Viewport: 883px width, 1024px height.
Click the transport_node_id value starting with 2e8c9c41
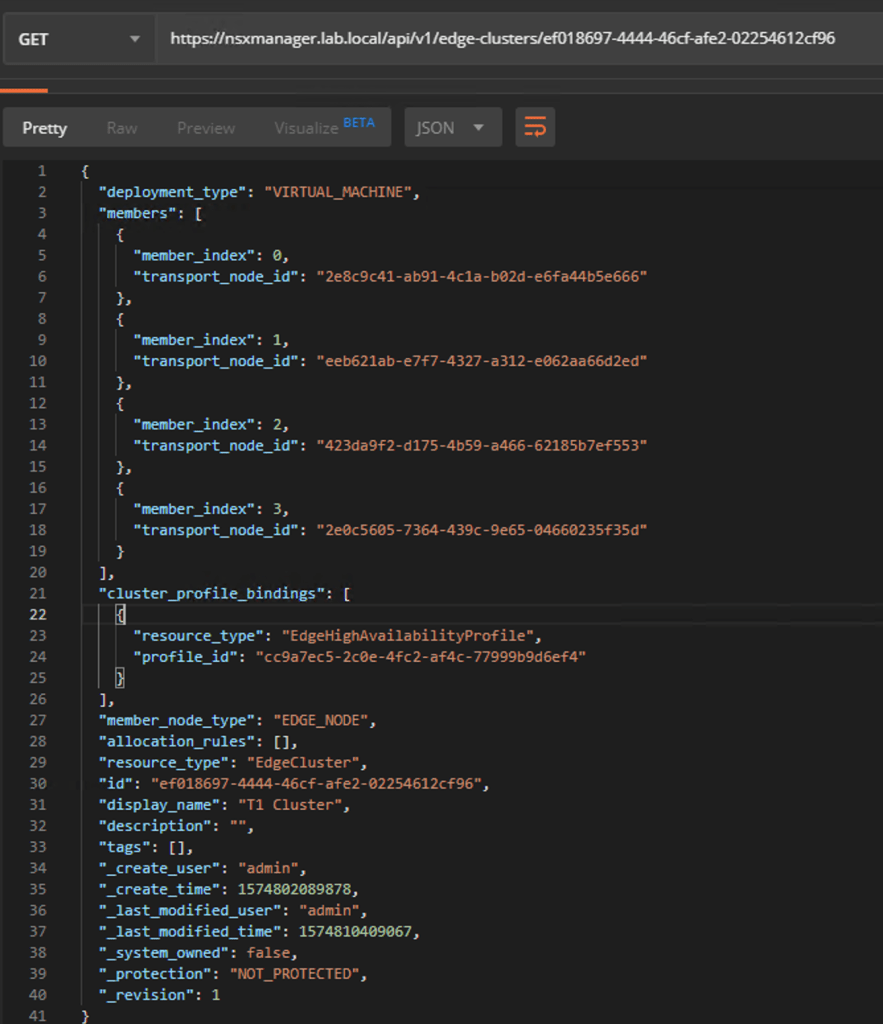(481, 276)
